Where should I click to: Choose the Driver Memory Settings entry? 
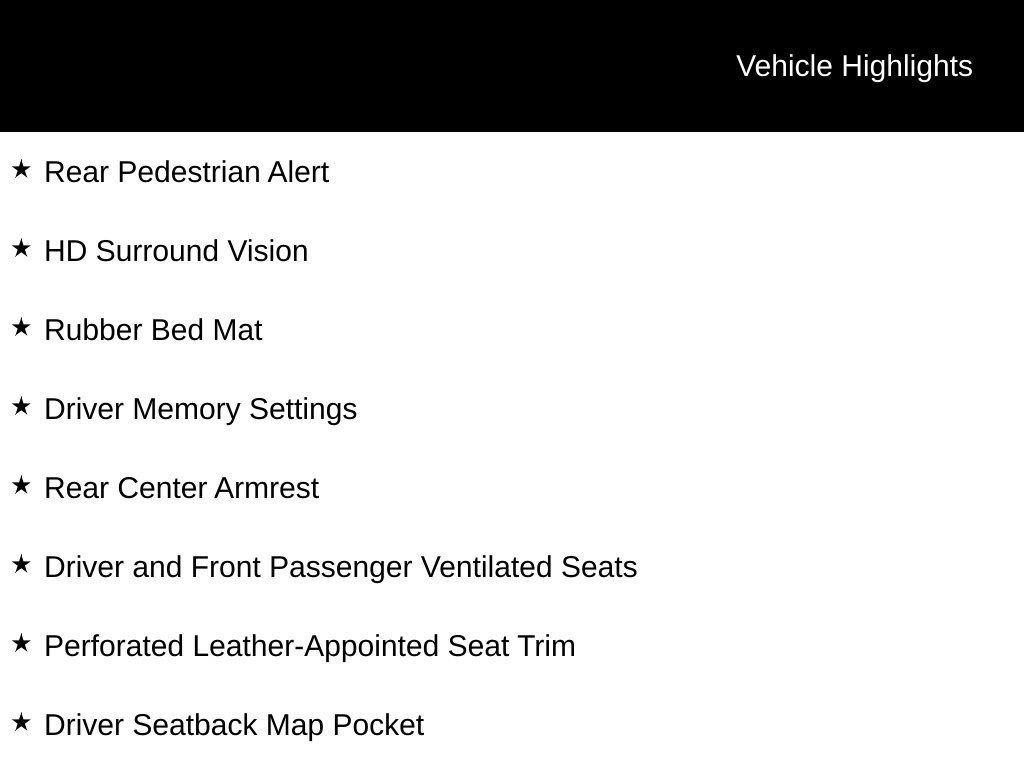click(x=200, y=410)
